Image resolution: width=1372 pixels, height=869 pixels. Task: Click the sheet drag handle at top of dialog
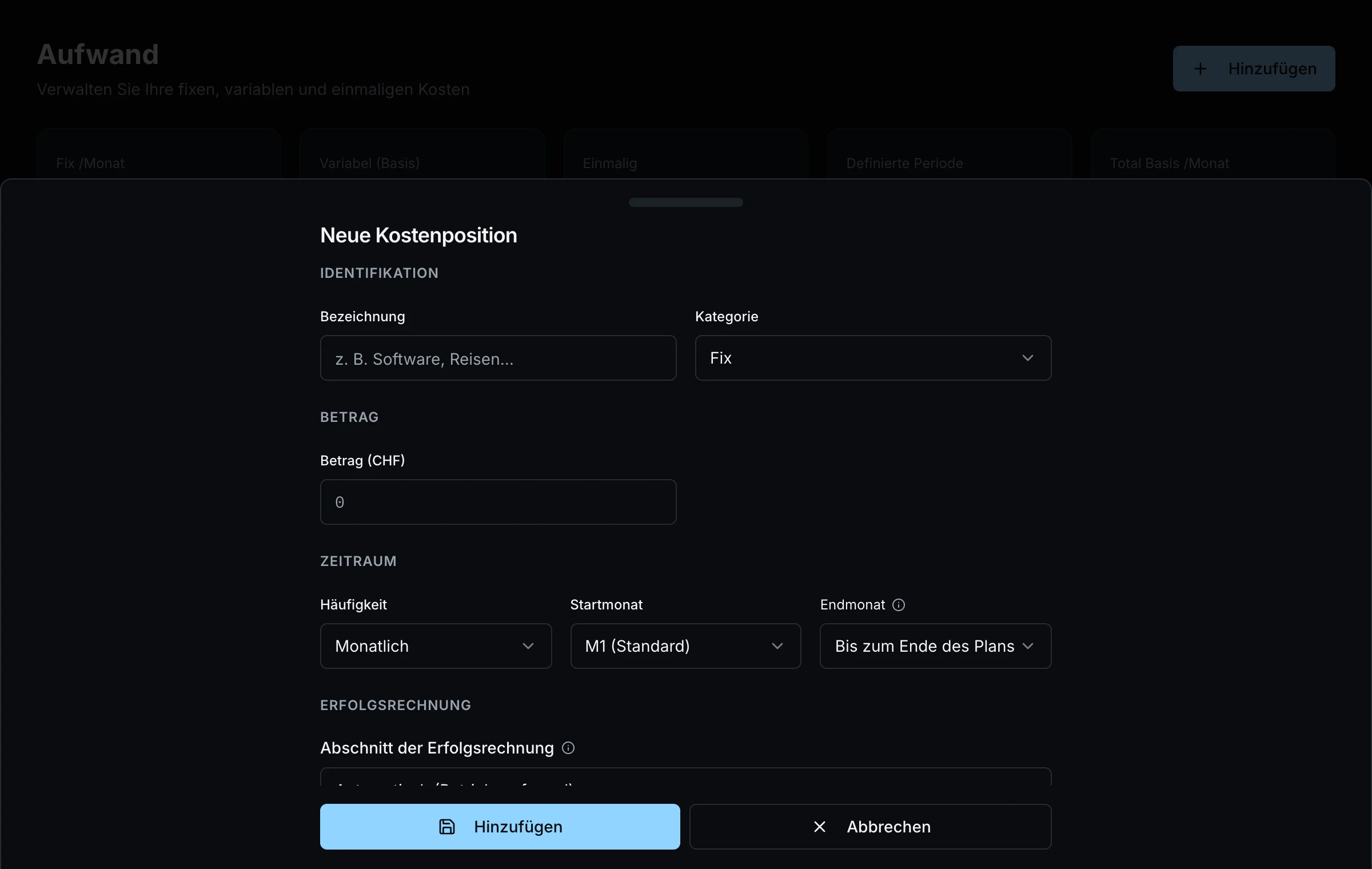(685, 202)
